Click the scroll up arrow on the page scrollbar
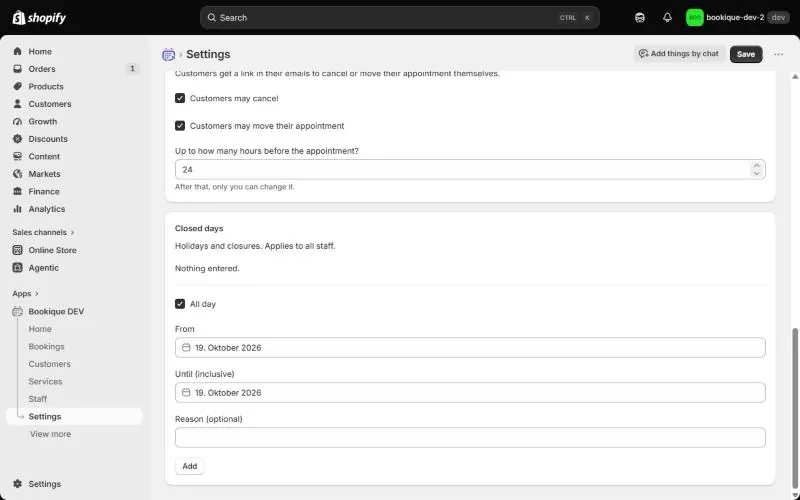Image resolution: width=800 pixels, height=500 pixels. pyautogui.click(x=795, y=77)
